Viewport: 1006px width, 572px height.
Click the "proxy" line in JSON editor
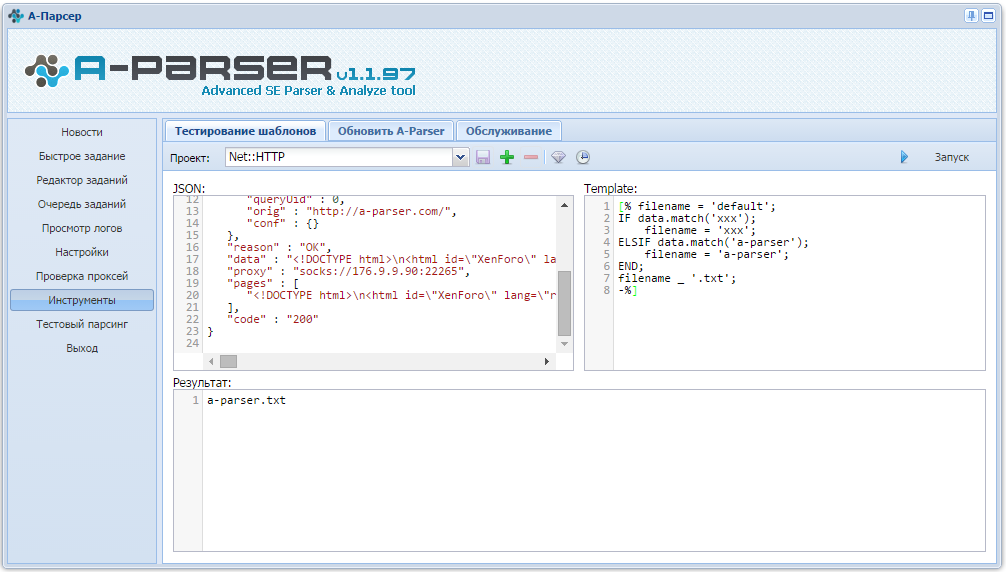click(x=348, y=271)
